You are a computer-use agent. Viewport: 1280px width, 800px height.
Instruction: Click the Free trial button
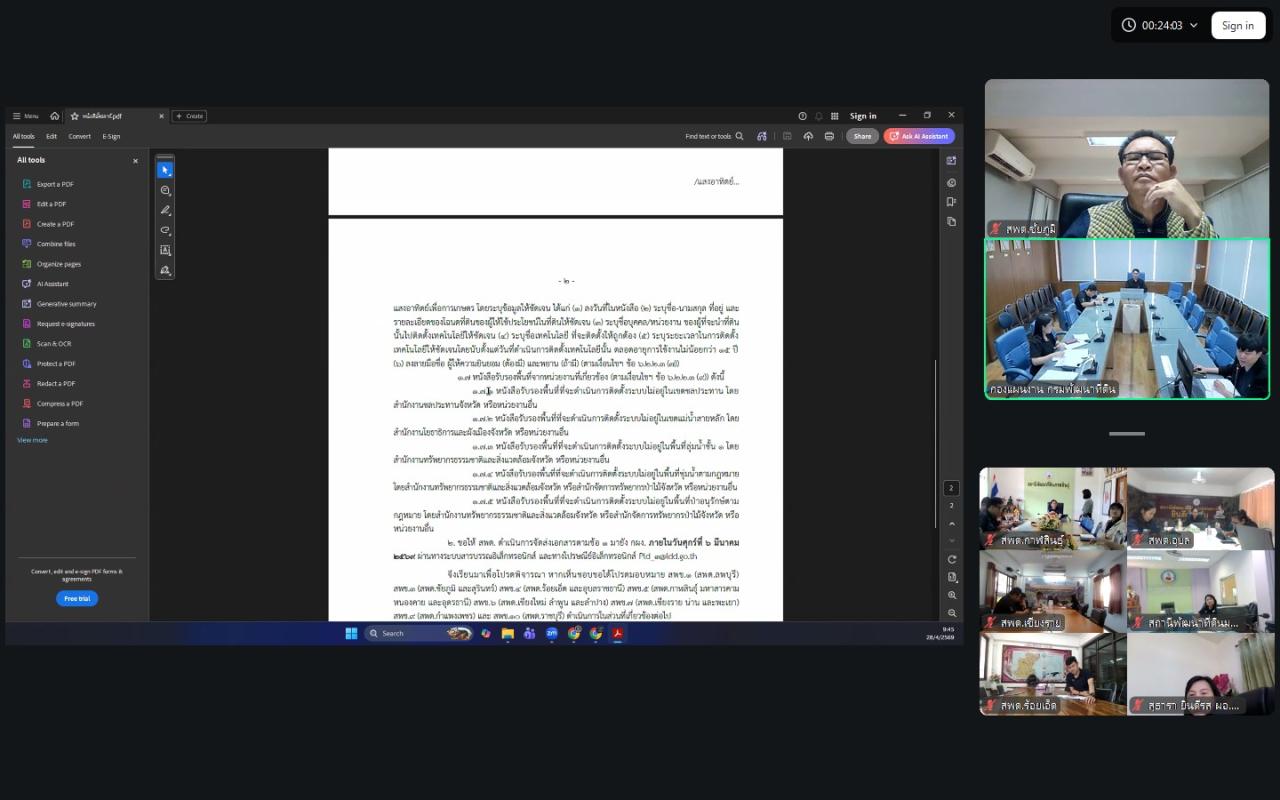(77, 599)
